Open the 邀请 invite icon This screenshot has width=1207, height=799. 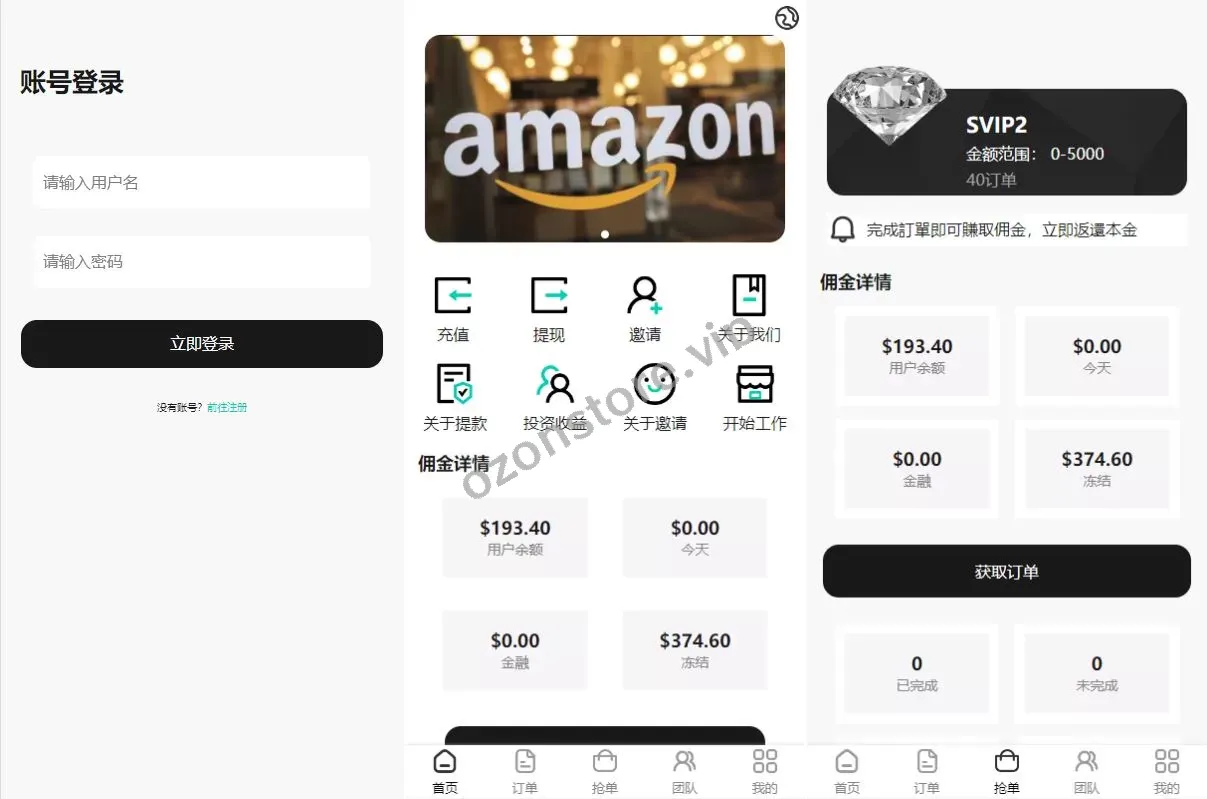[x=645, y=296]
